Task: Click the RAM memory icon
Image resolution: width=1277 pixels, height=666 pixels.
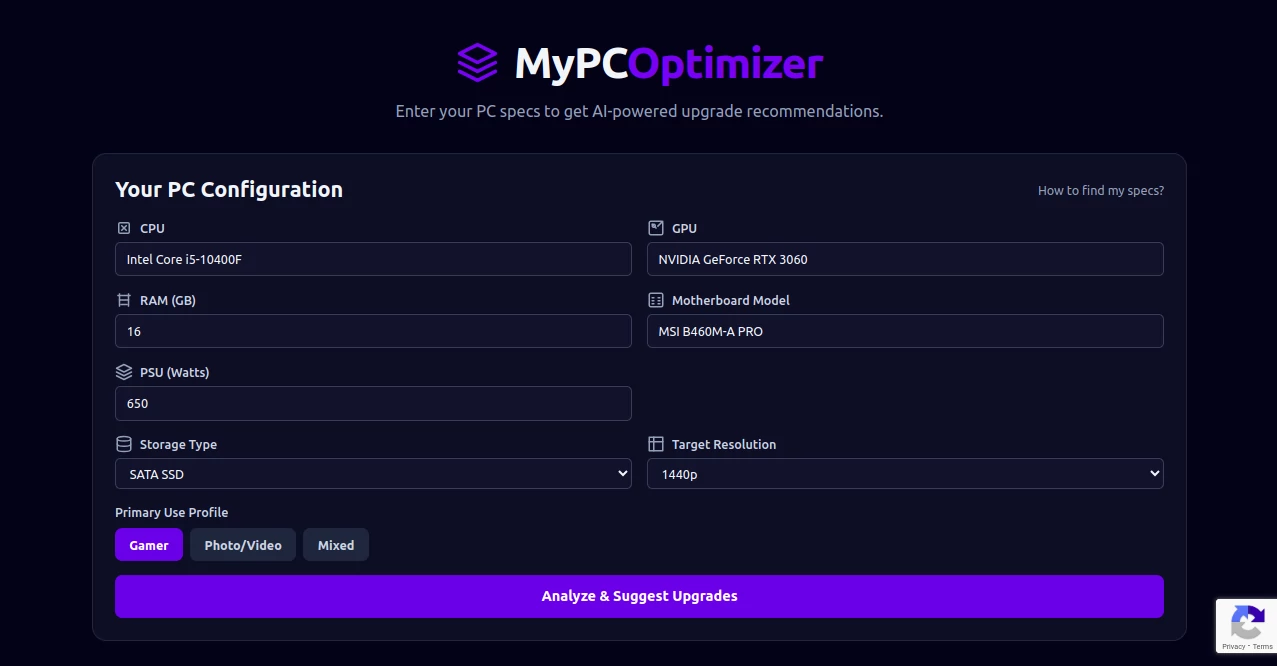Action: tap(124, 299)
